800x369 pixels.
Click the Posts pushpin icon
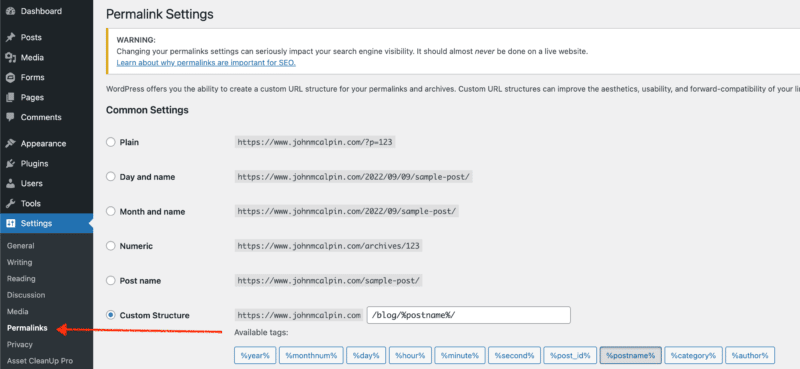(x=10, y=37)
